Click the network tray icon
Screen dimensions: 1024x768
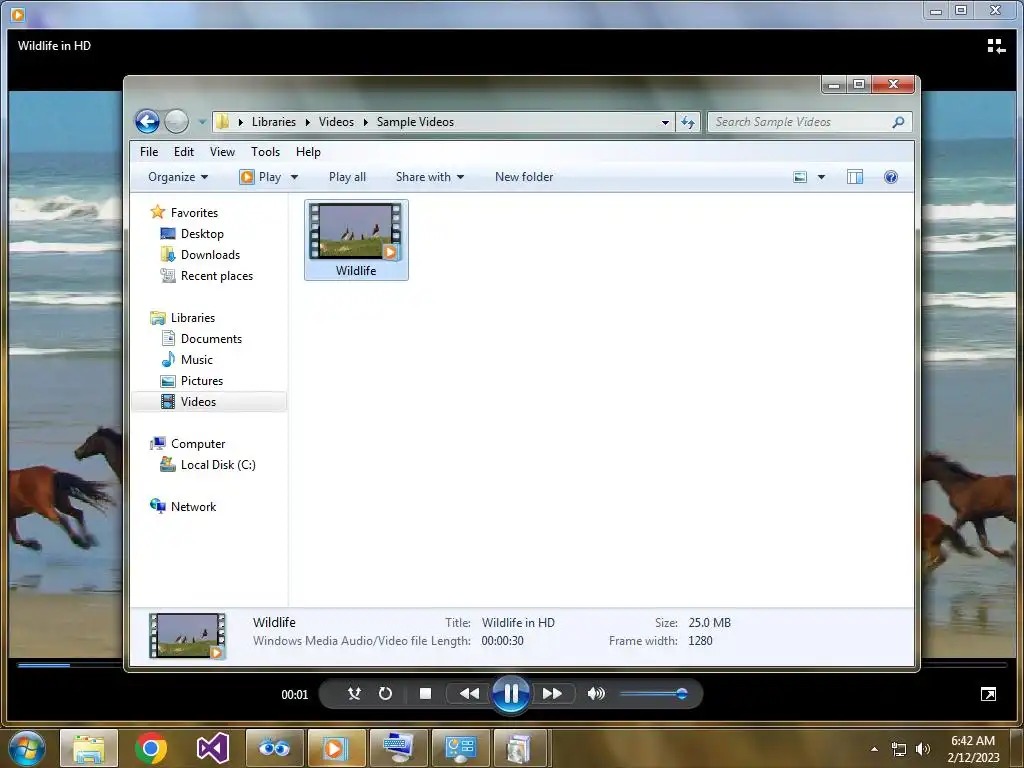[899, 749]
